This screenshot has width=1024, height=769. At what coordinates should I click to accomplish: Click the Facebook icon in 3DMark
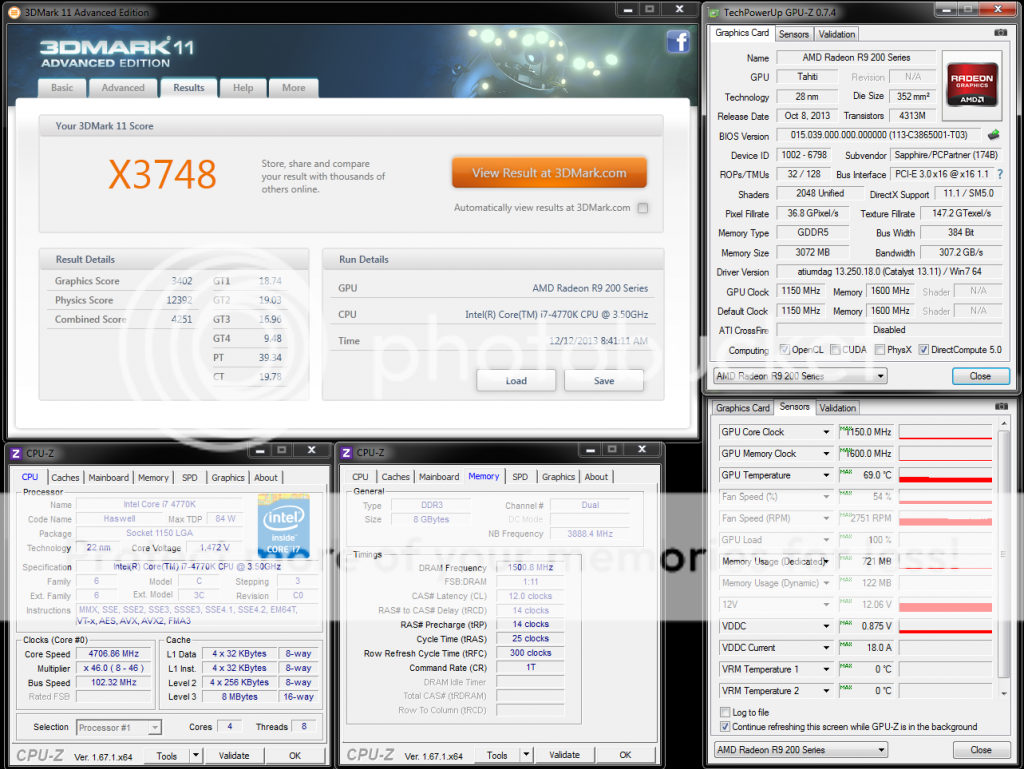pyautogui.click(x=678, y=42)
